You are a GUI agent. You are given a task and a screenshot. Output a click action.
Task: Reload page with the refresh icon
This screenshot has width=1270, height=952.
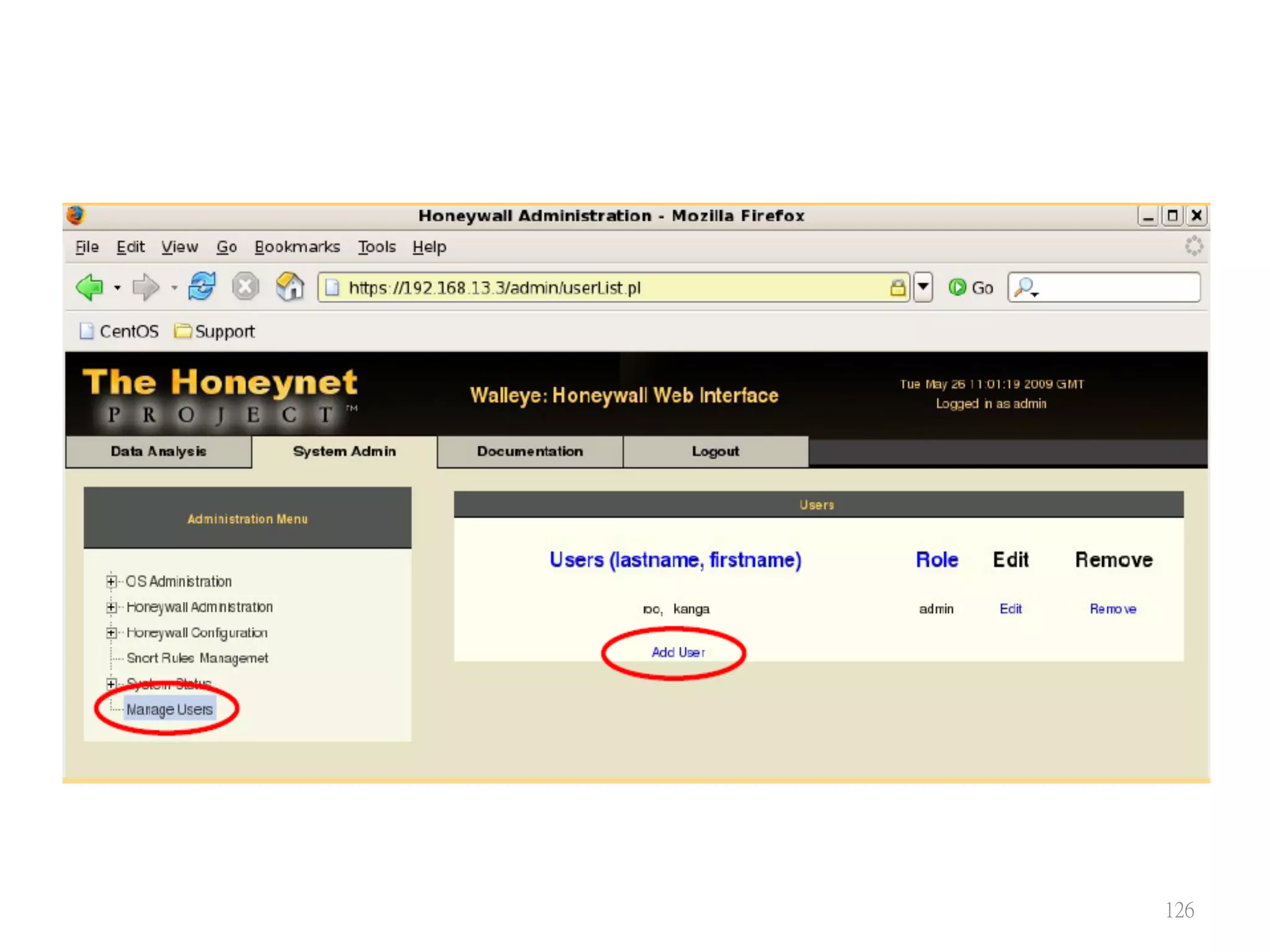click(x=202, y=287)
